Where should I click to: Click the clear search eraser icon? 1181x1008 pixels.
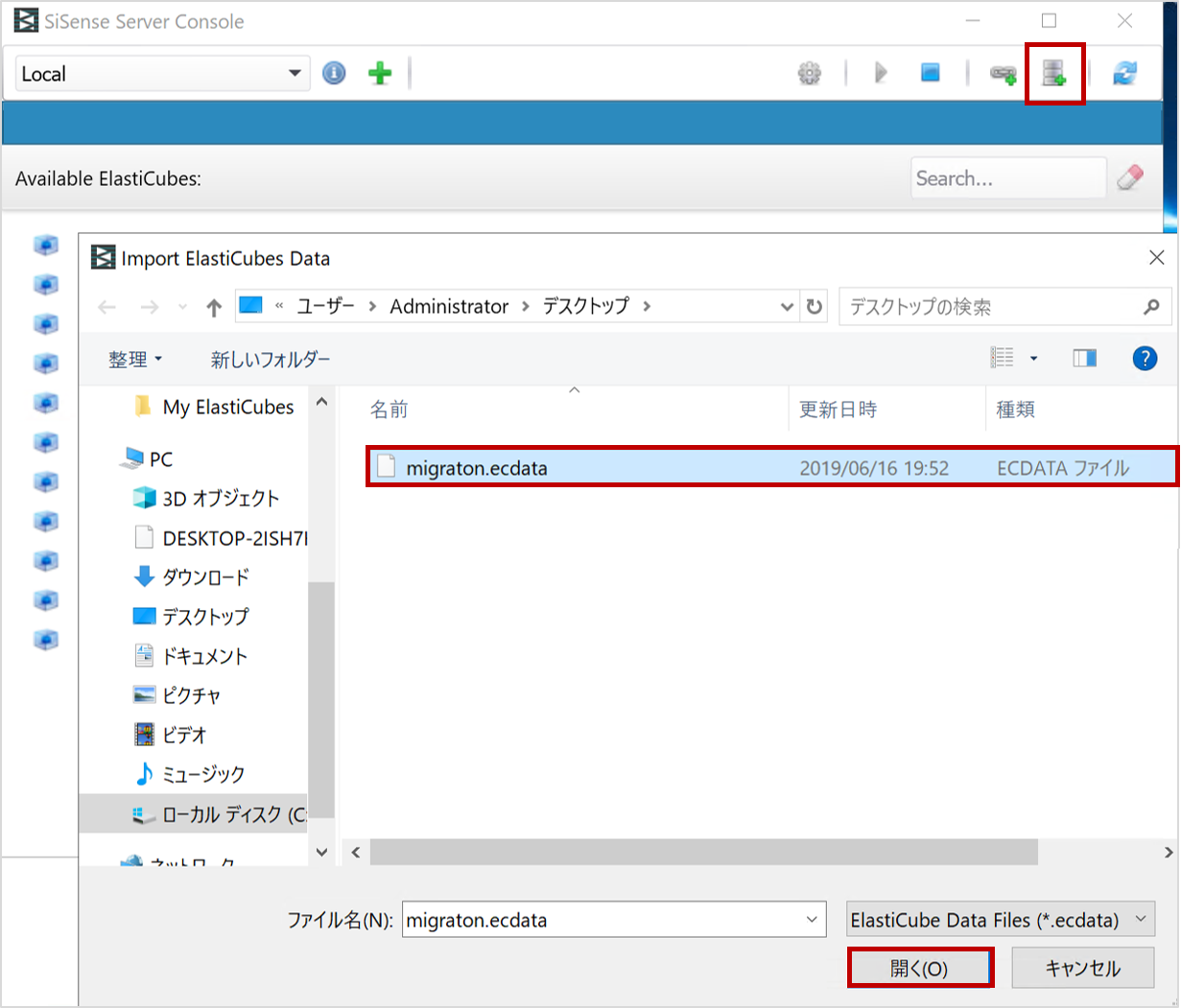pyautogui.click(x=1130, y=177)
